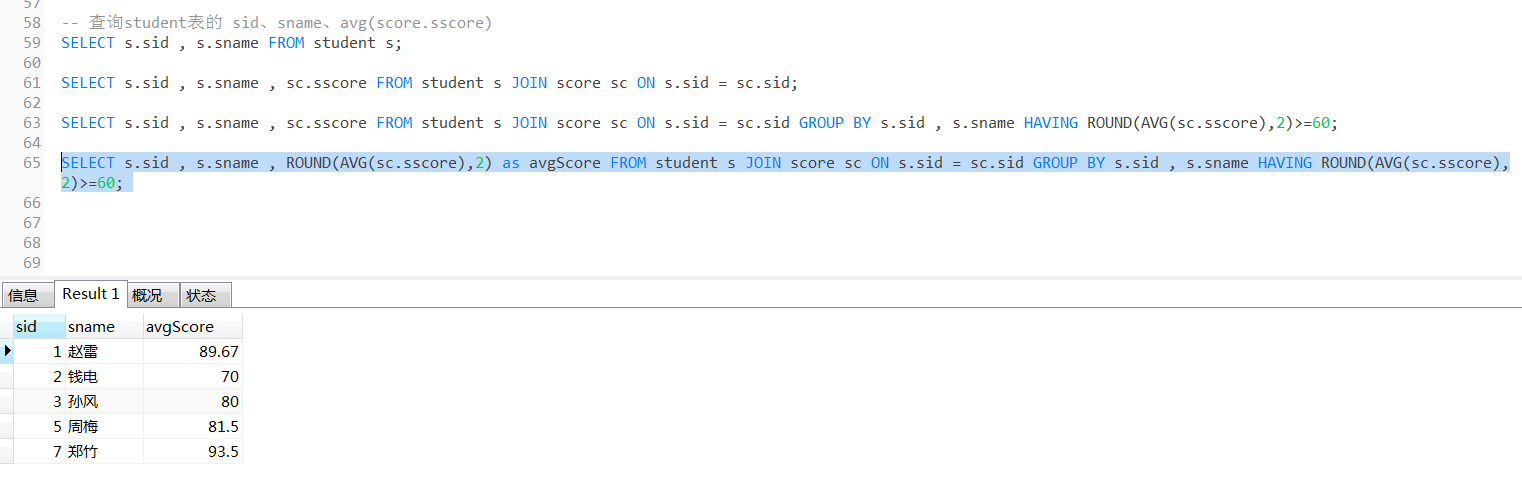Click sid cell 5 for 周梅
Image resolution: width=1522 pixels, height=484 pixels.
click(40, 426)
